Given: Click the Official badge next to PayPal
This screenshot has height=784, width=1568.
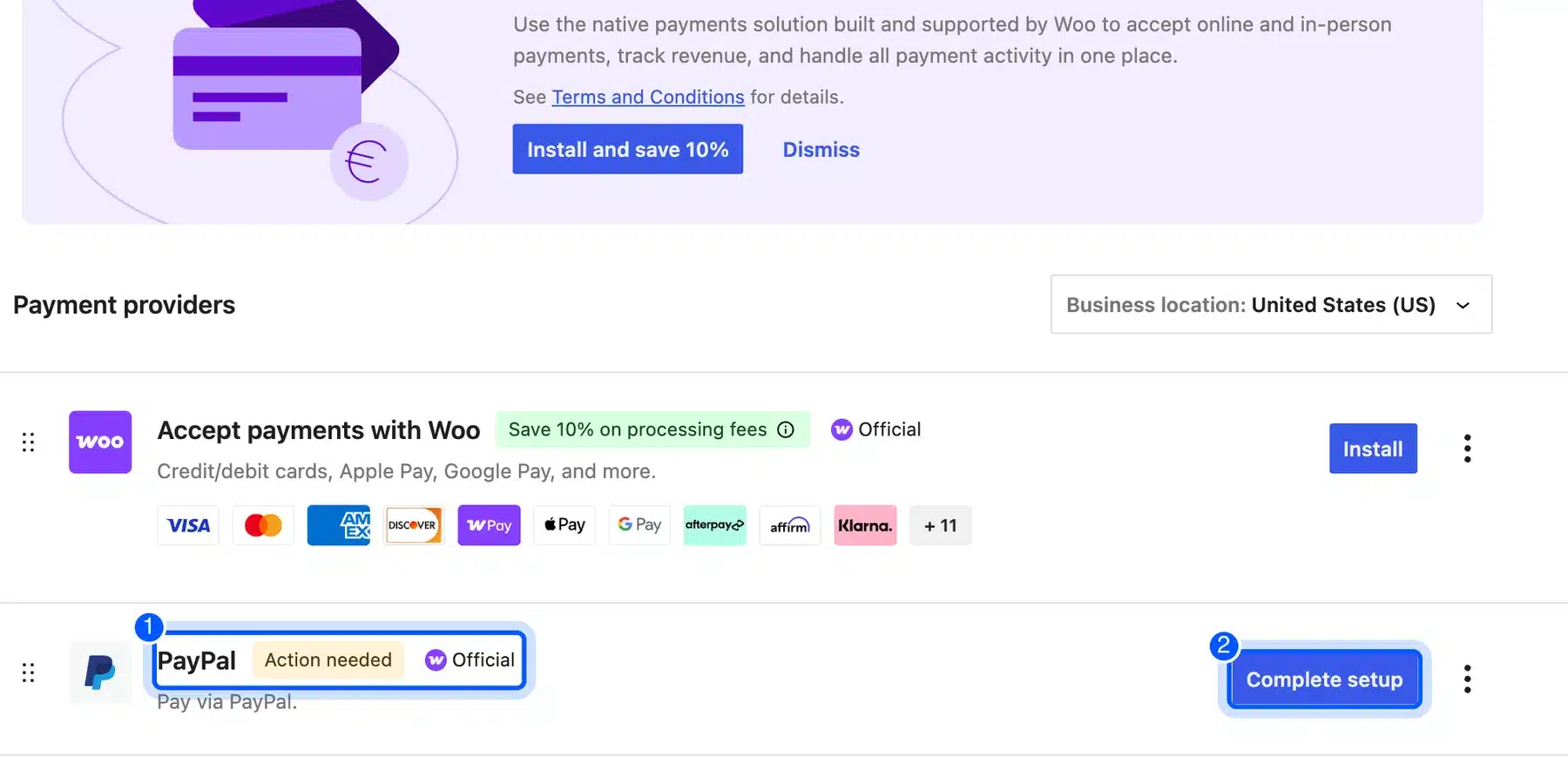Looking at the screenshot, I should pyautogui.click(x=470, y=659).
